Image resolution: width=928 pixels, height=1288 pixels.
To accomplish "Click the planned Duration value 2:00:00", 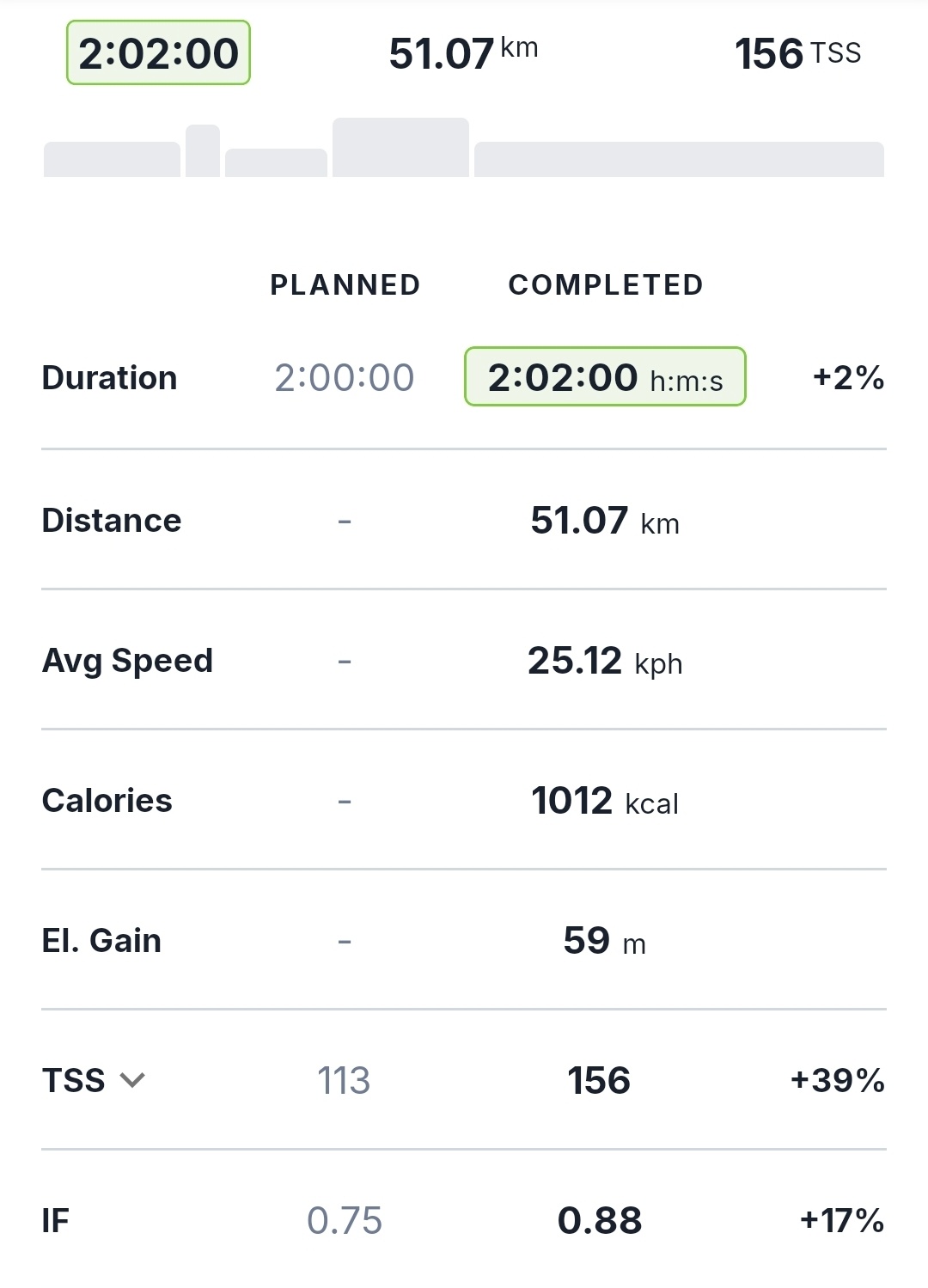I will point(344,377).
